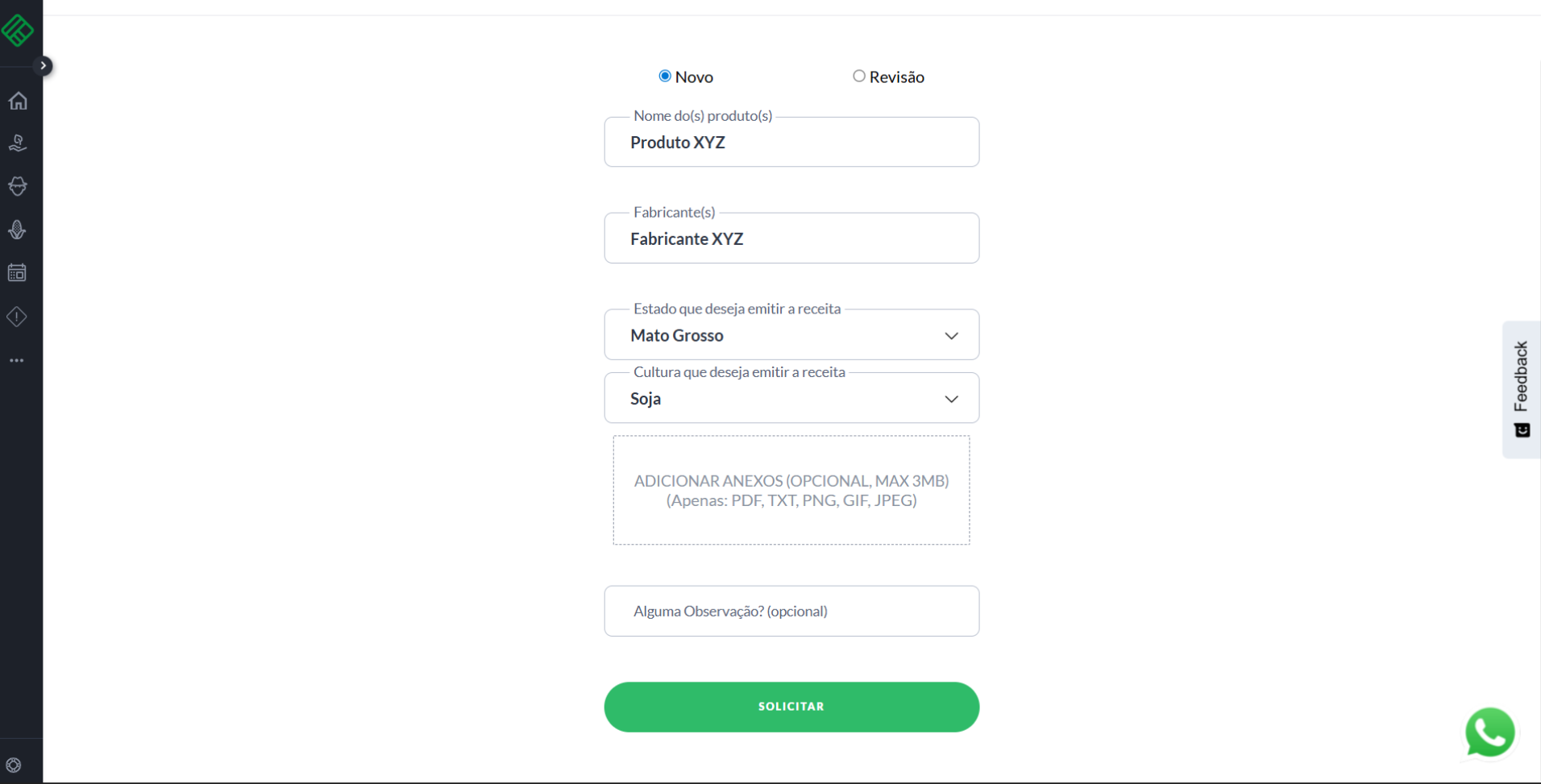Screen dimensions: 1541x784
Task: Open the Estado dropdown showing Mato Grosso
Action: 791,335
